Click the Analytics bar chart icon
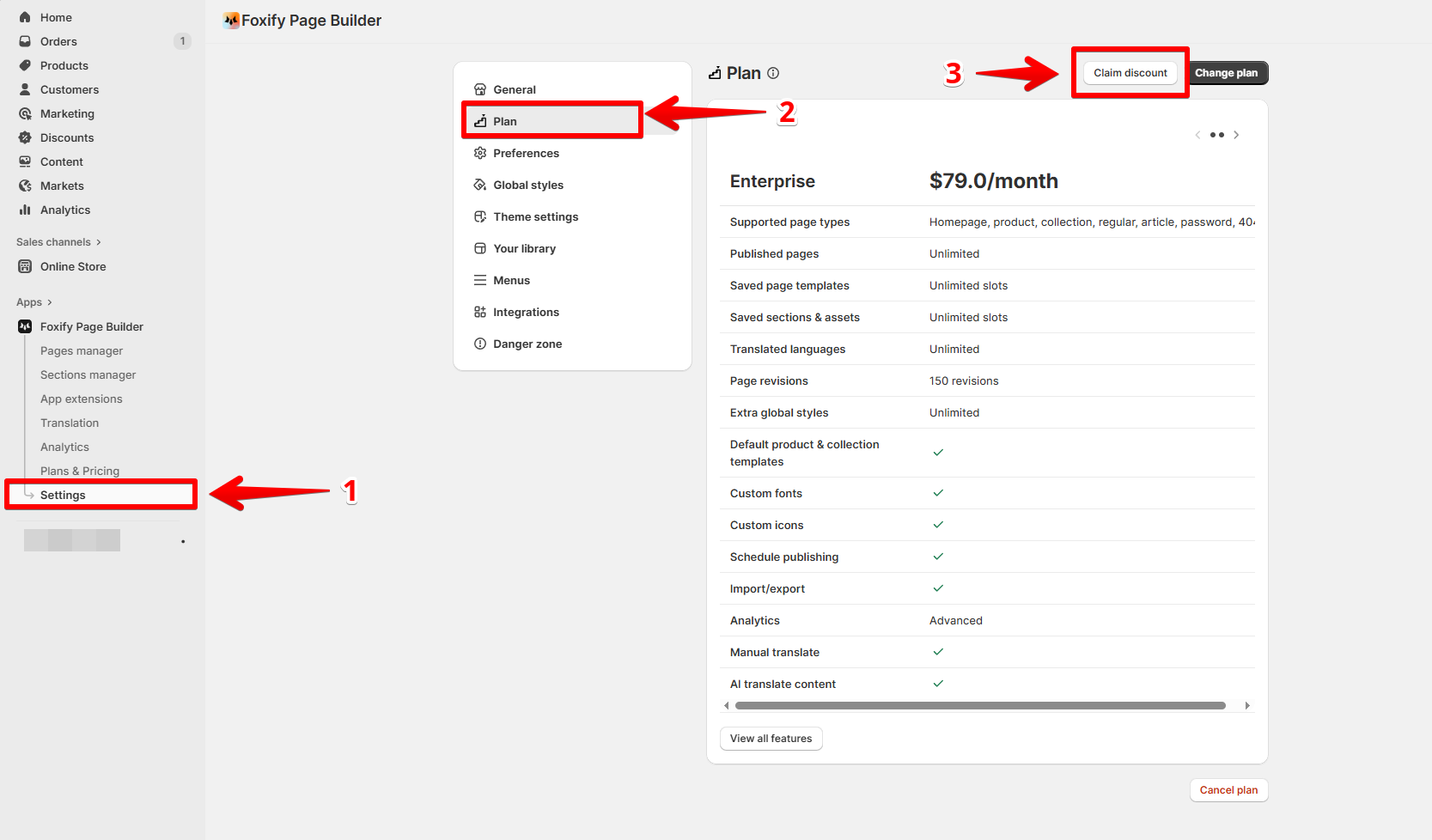1432x840 pixels. click(25, 210)
